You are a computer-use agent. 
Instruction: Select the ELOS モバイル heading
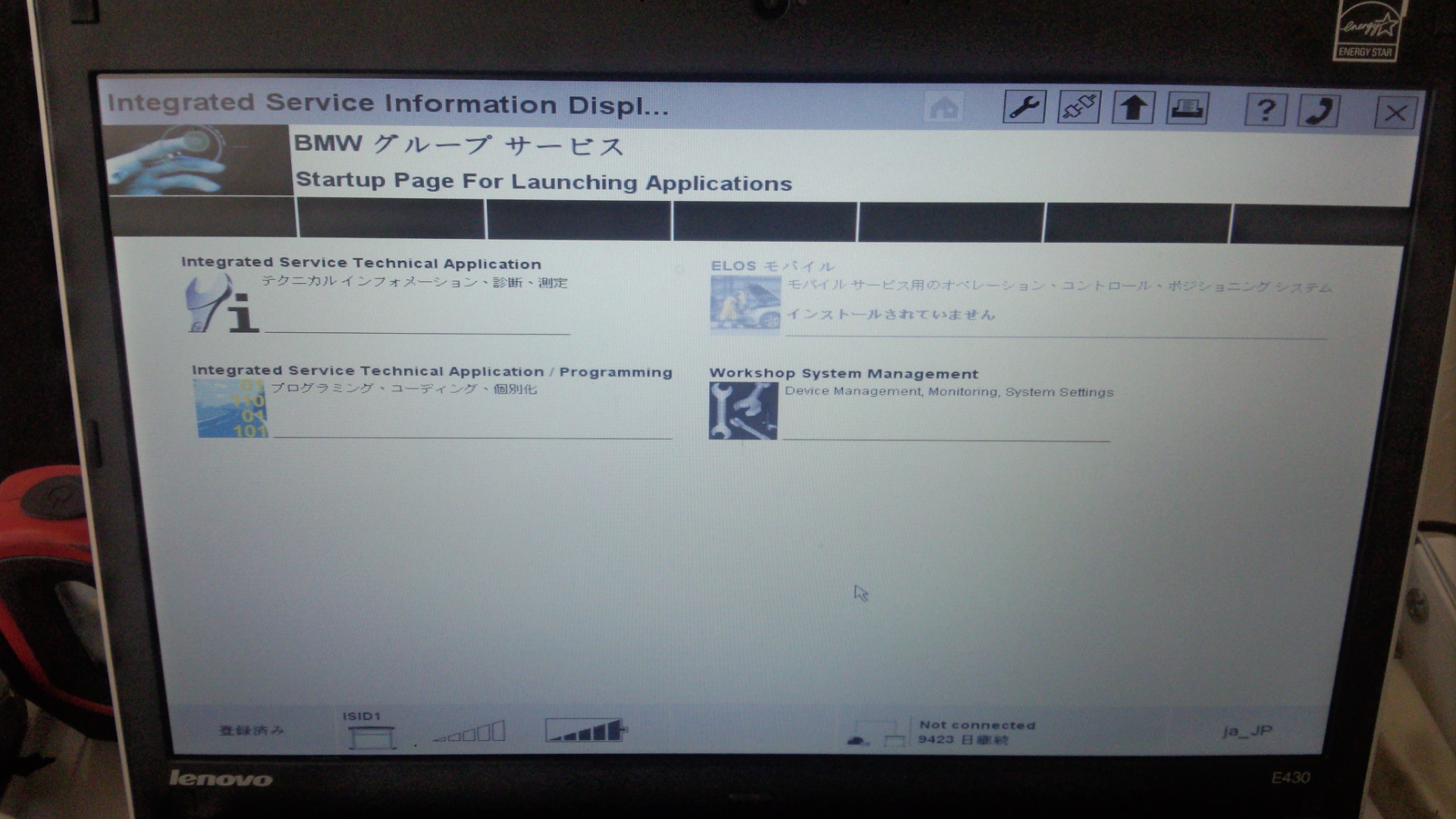pos(773,266)
